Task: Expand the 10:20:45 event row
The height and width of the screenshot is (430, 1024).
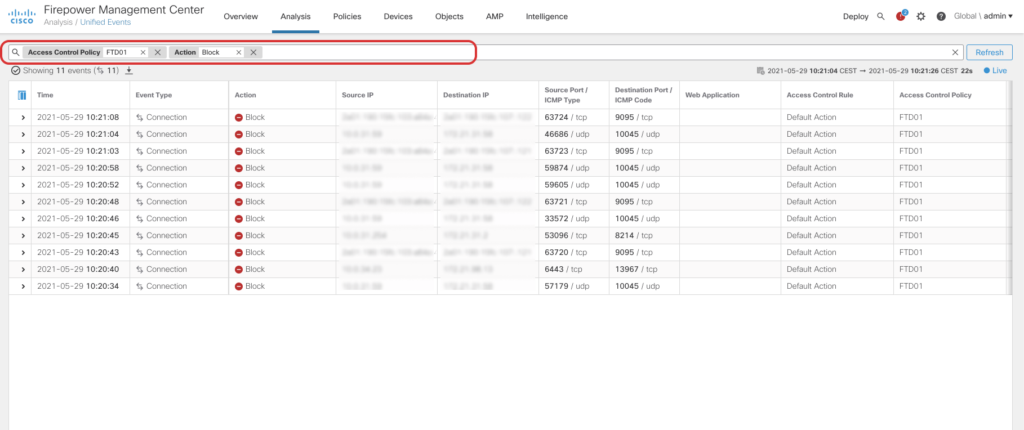Action: (x=23, y=235)
